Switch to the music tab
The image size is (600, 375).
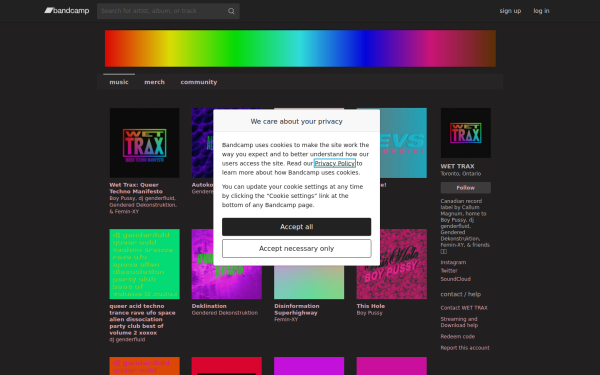[119, 82]
